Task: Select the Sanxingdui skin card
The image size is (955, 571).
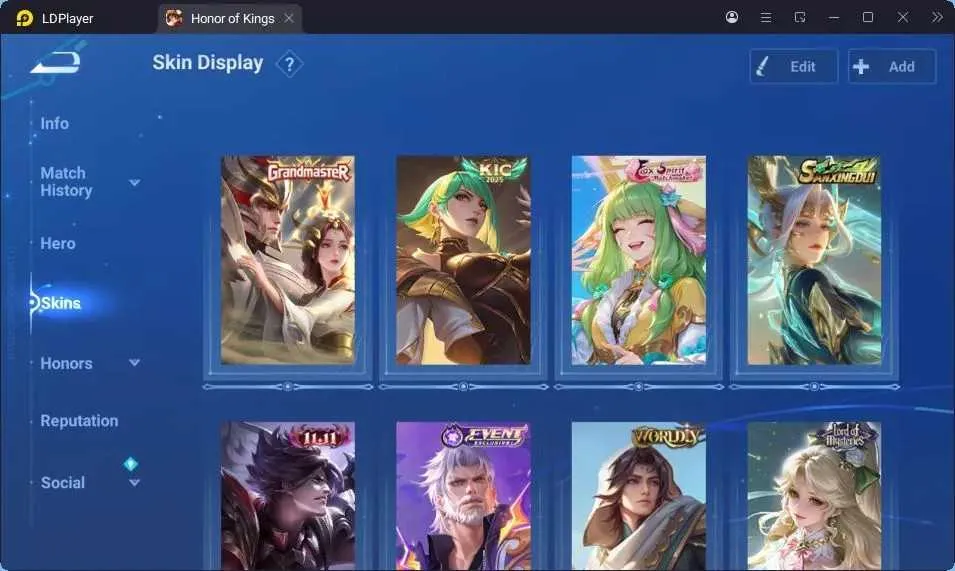Action: (x=814, y=260)
